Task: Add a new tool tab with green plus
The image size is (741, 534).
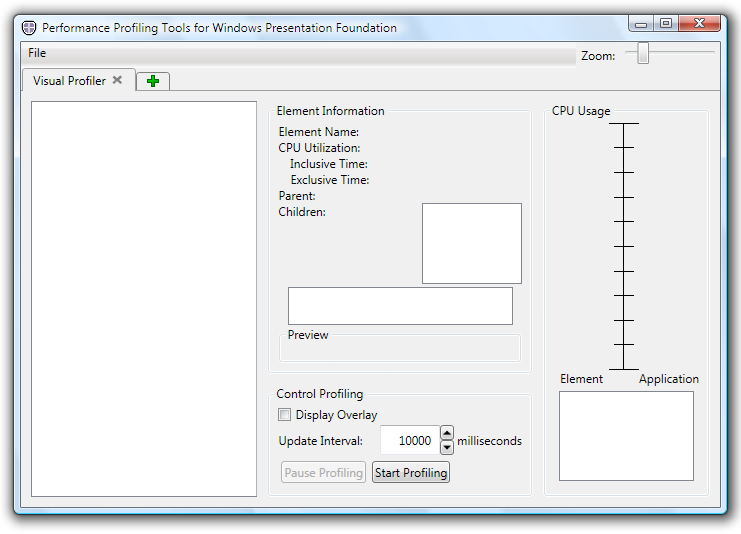Action: click(x=153, y=81)
